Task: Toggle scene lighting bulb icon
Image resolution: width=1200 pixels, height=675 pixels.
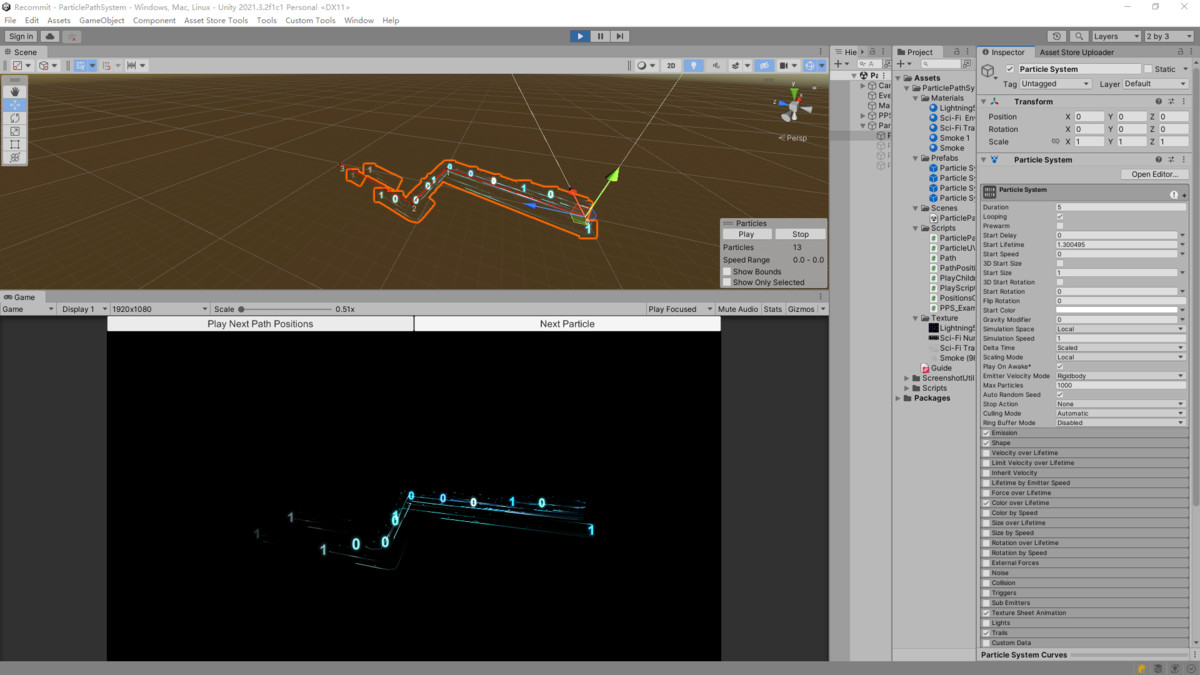Action: [x=693, y=65]
